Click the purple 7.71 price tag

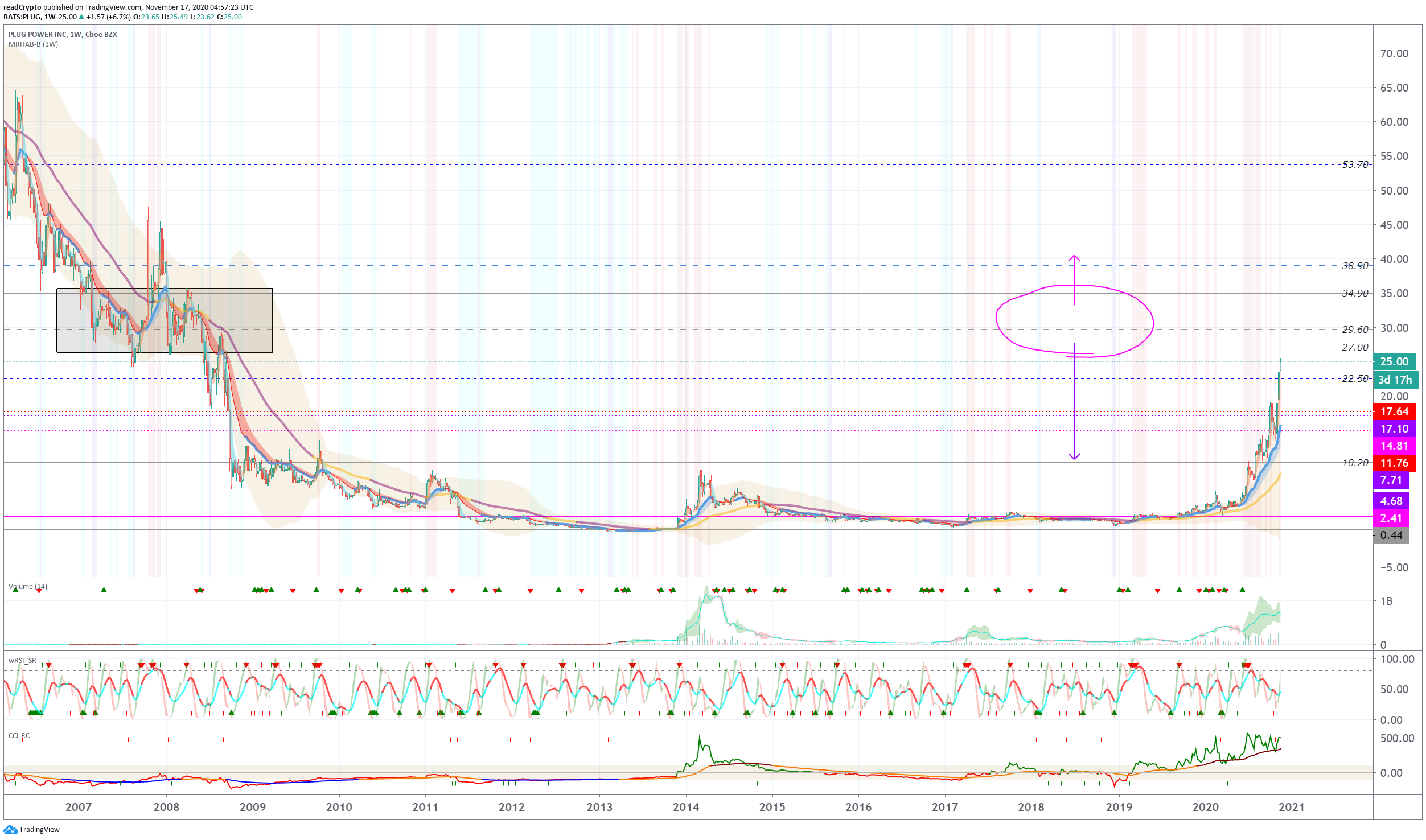1391,480
